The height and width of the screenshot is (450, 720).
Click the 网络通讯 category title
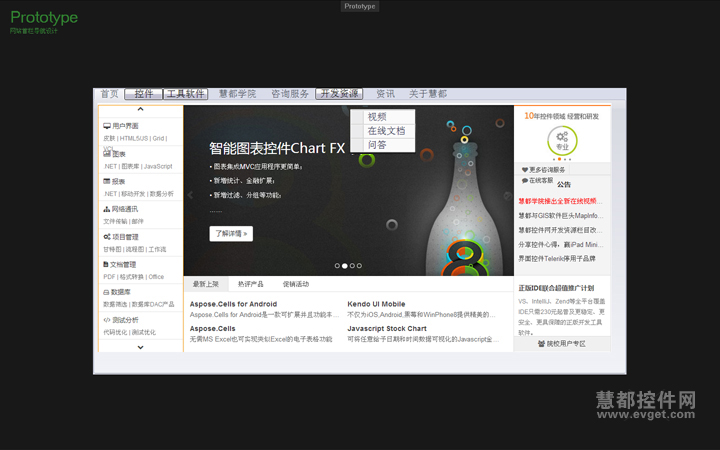[x=125, y=209]
